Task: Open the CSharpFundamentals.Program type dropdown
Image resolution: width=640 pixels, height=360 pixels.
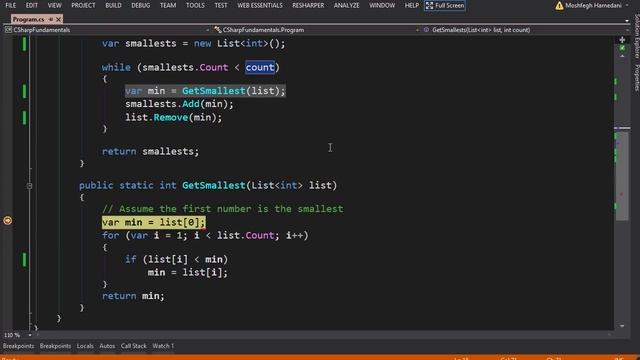Action: pos(317,30)
